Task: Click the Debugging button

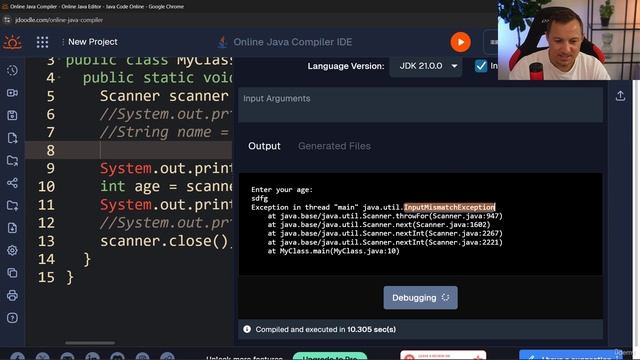Action: point(420,298)
